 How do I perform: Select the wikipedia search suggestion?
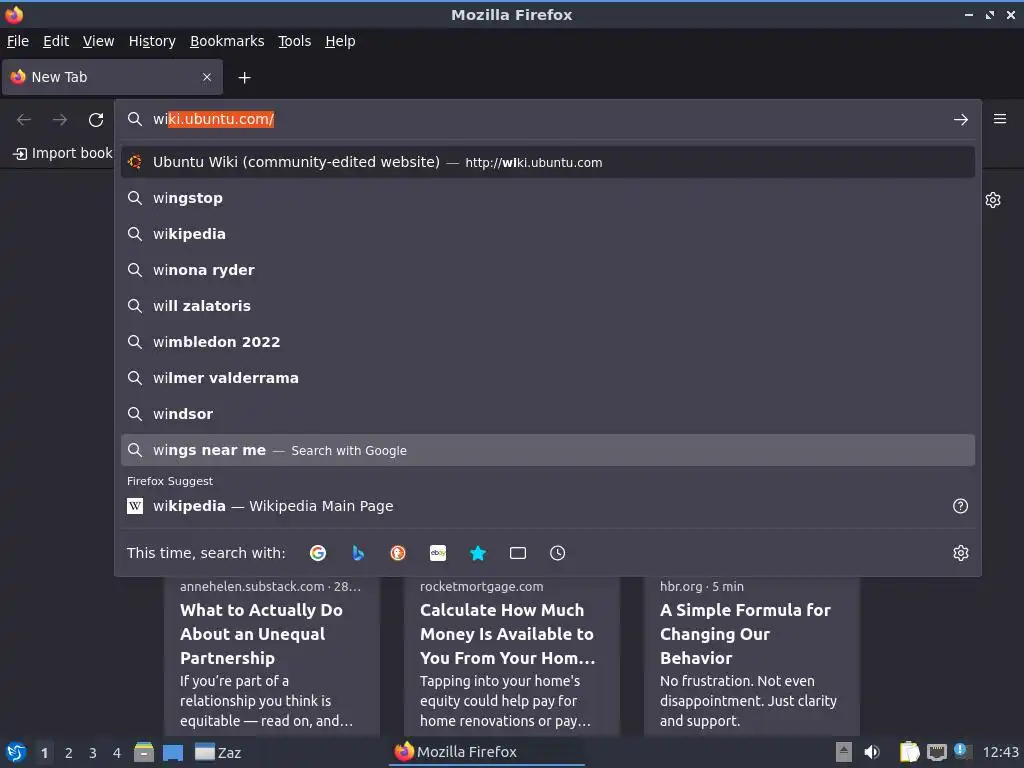coord(547,234)
